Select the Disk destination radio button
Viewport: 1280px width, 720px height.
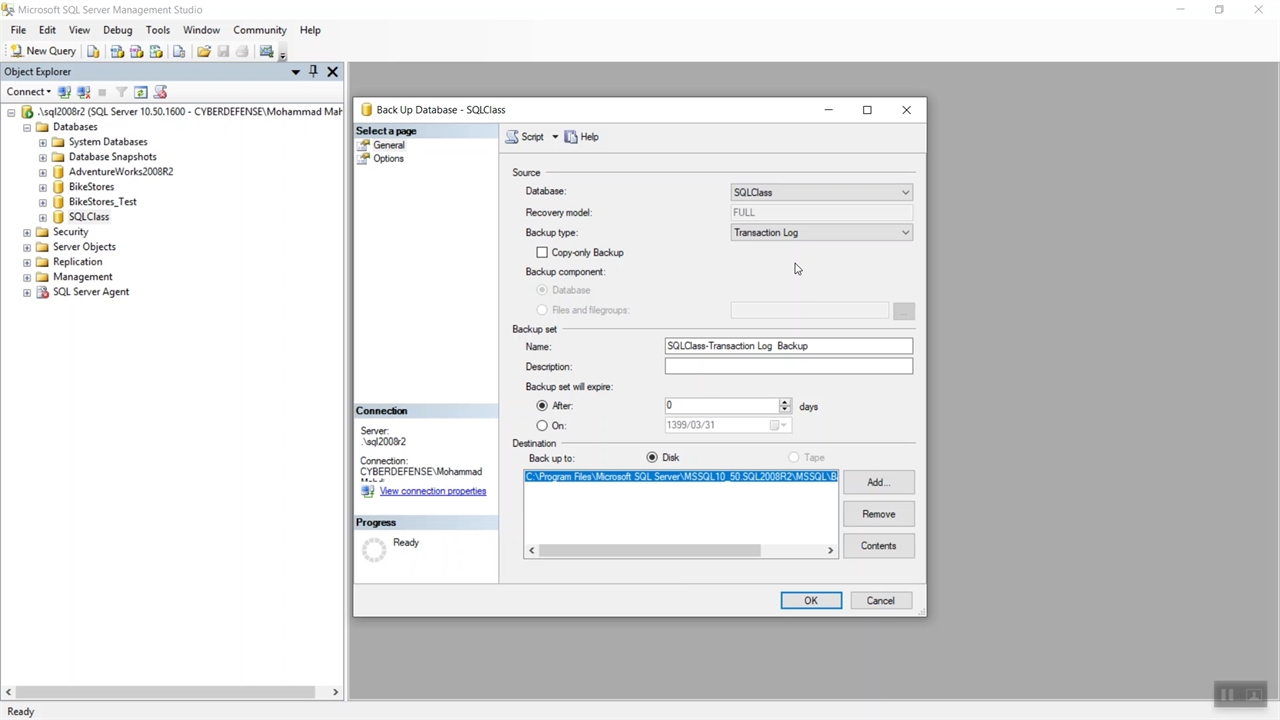pos(652,458)
